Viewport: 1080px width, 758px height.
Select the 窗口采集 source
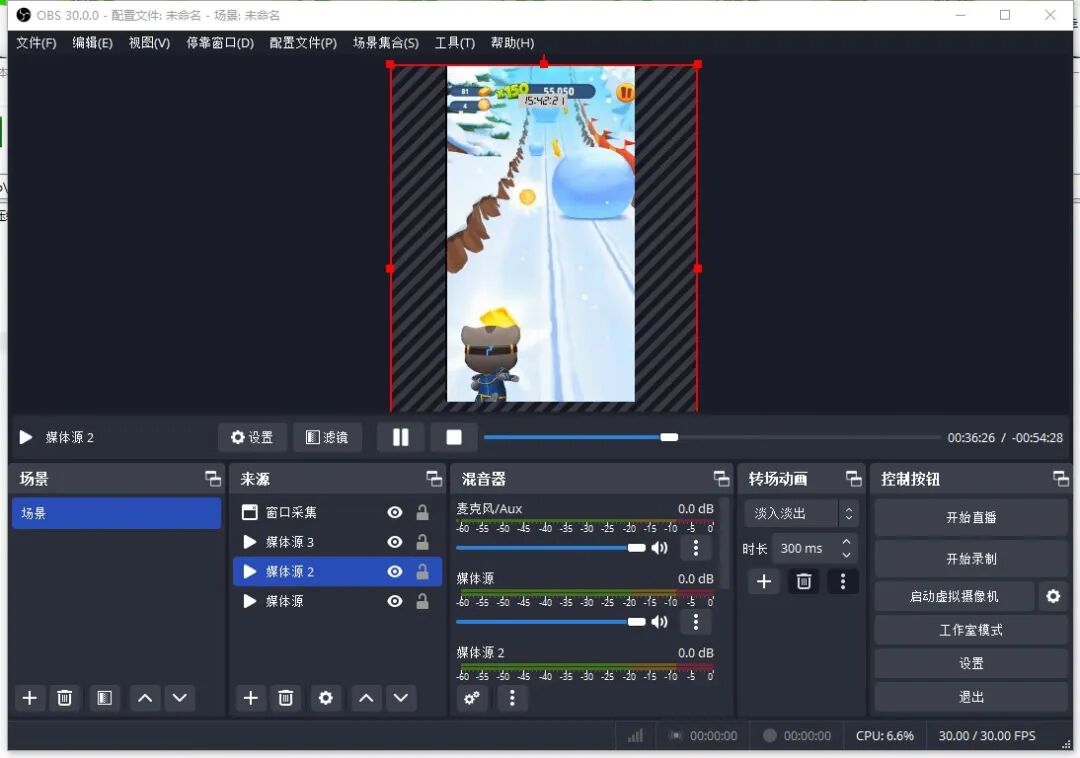coord(338,512)
